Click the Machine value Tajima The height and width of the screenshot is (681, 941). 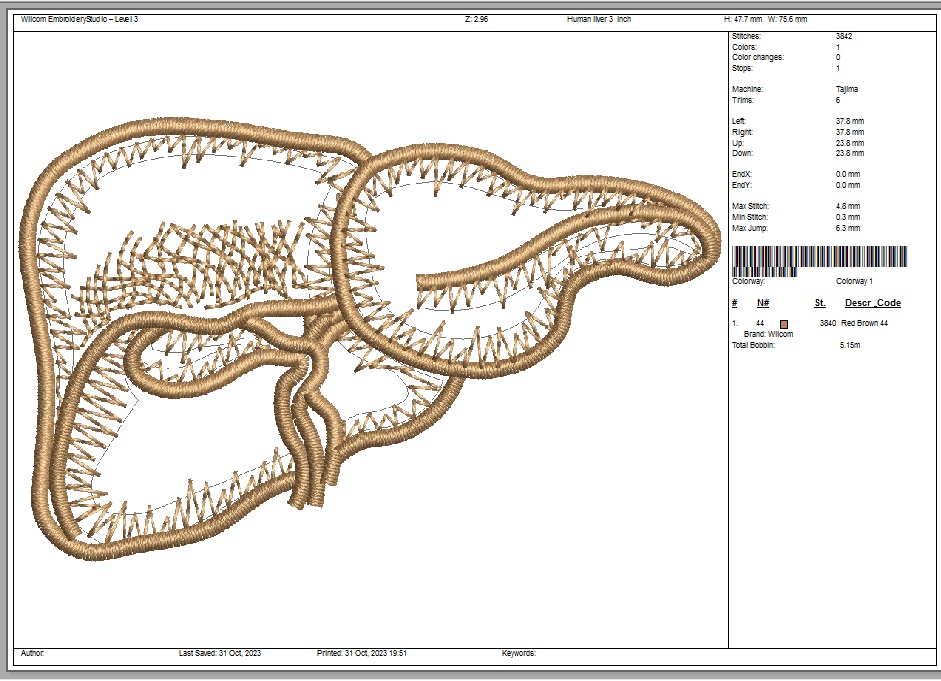847,90
